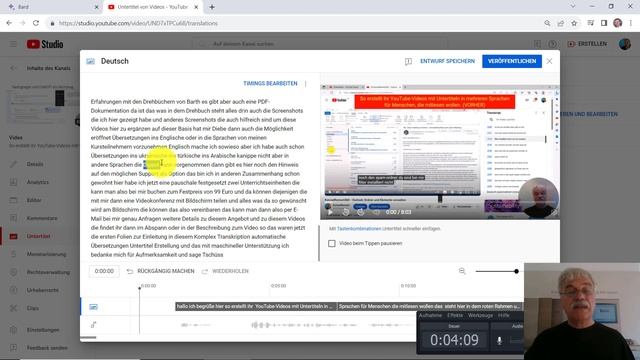Open the Studio help icon
This screenshot has height=360, width=640.
552,44
